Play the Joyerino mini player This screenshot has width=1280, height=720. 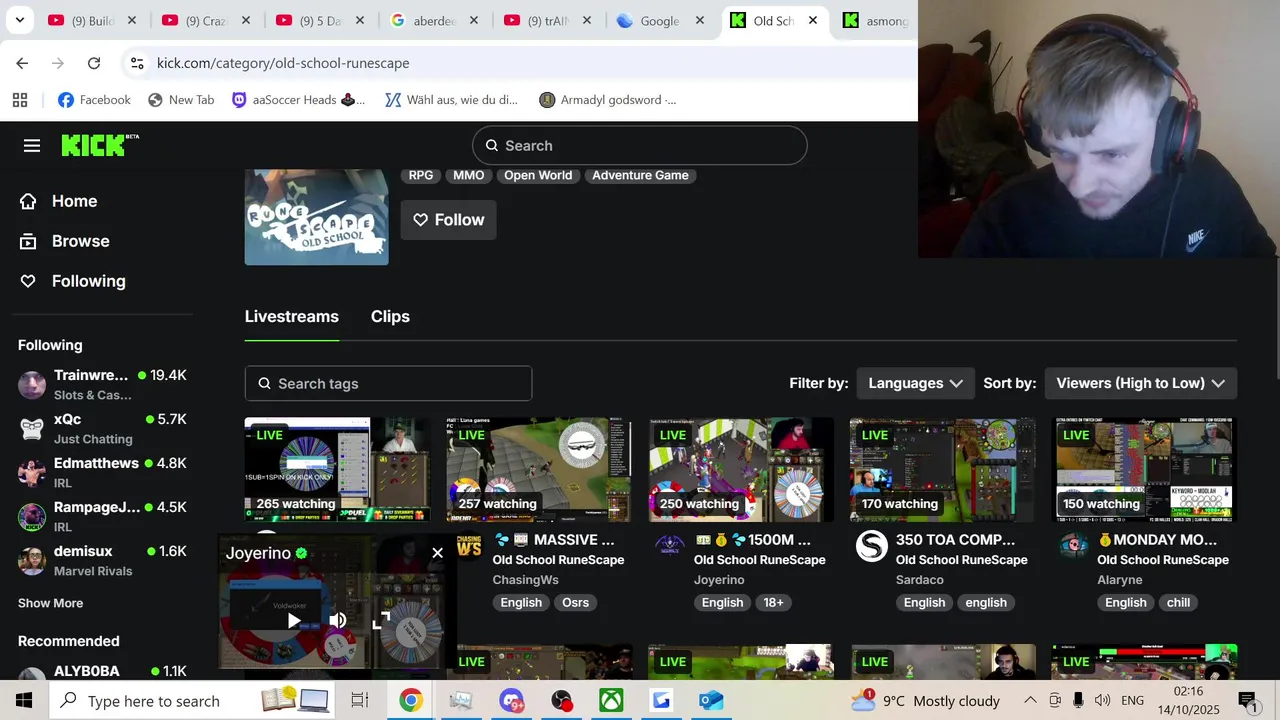(293, 621)
